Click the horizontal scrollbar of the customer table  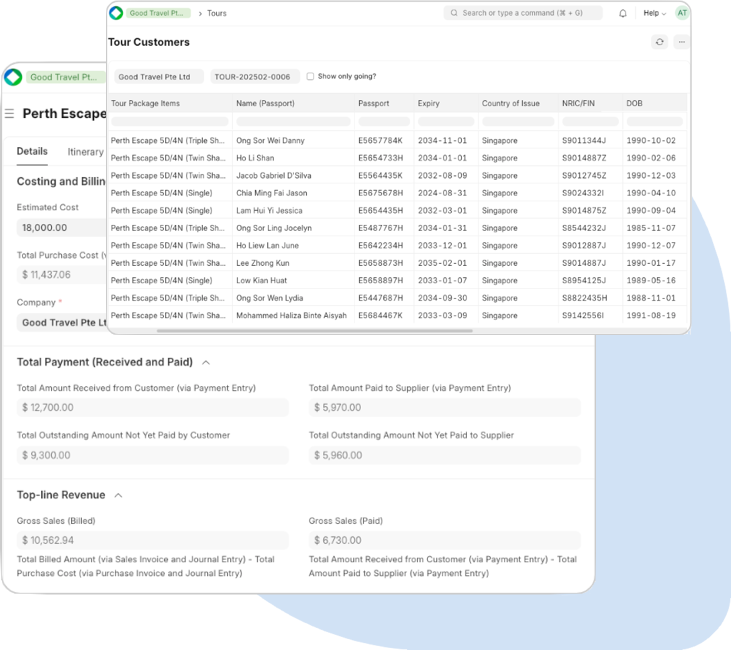(315, 331)
